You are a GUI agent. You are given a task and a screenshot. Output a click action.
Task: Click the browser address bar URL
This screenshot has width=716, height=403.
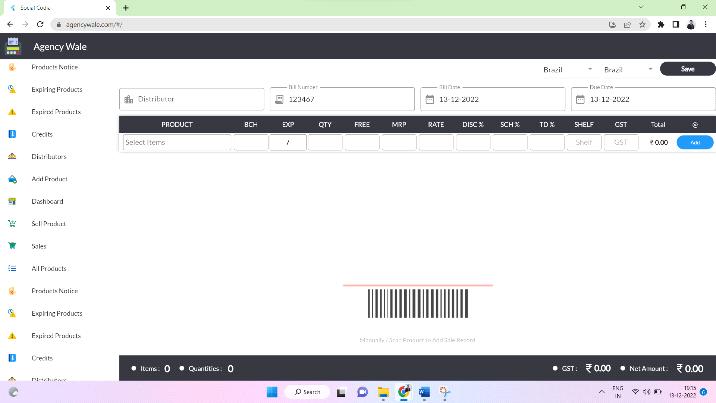pos(94,24)
